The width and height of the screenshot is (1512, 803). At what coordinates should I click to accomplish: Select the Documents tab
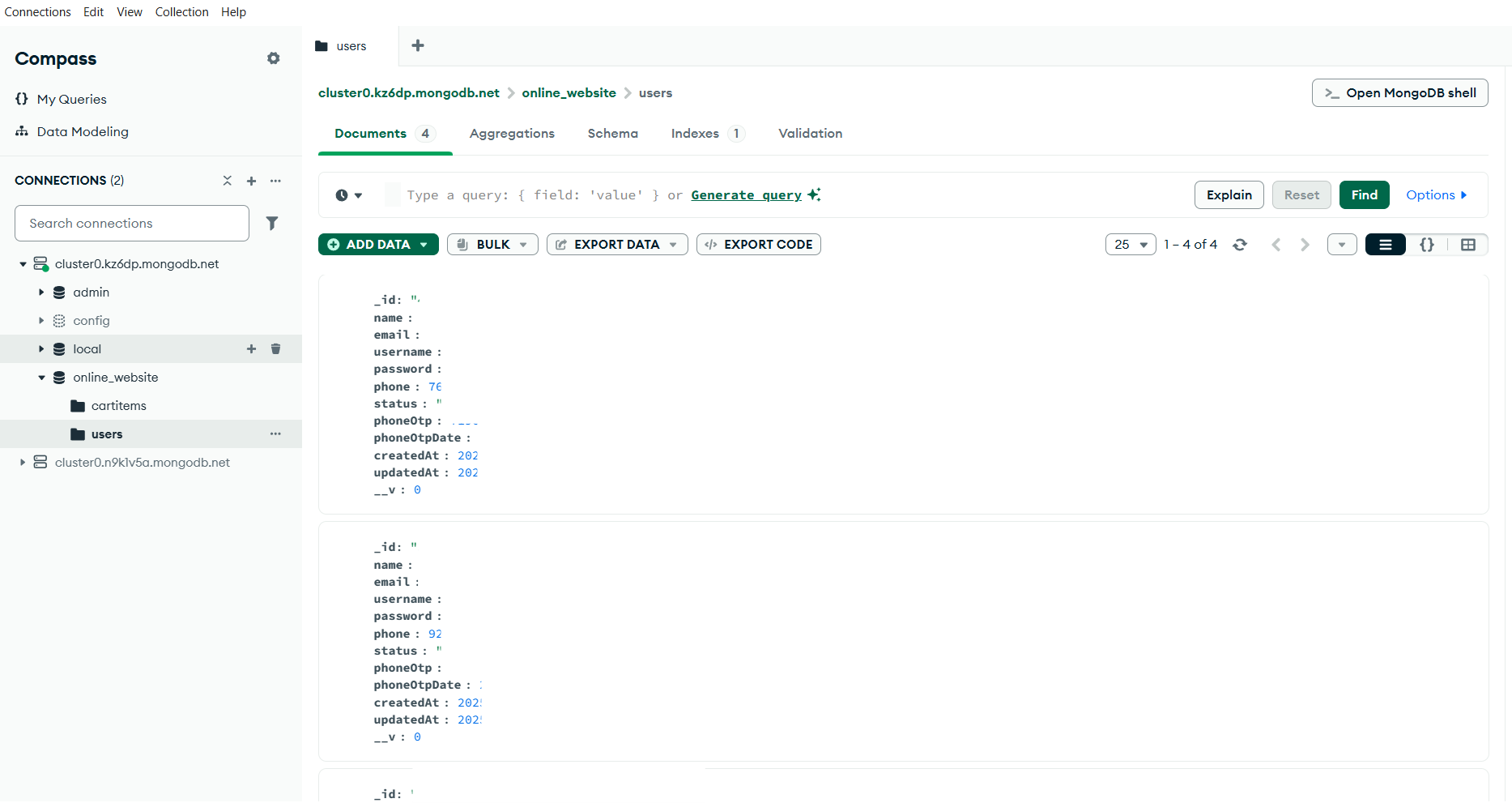click(x=385, y=133)
